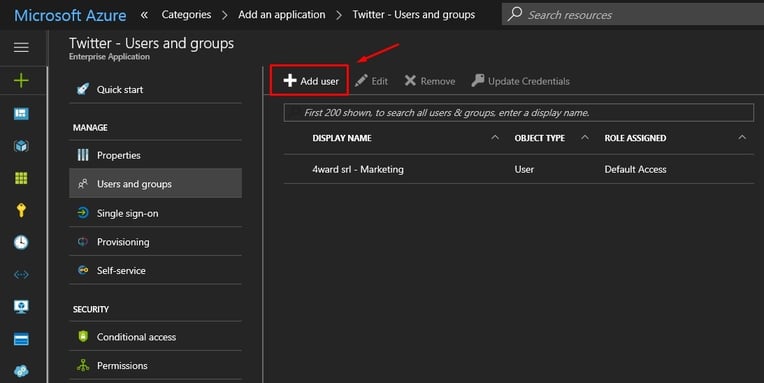Open the yellow key icon in sidebar

(21, 210)
